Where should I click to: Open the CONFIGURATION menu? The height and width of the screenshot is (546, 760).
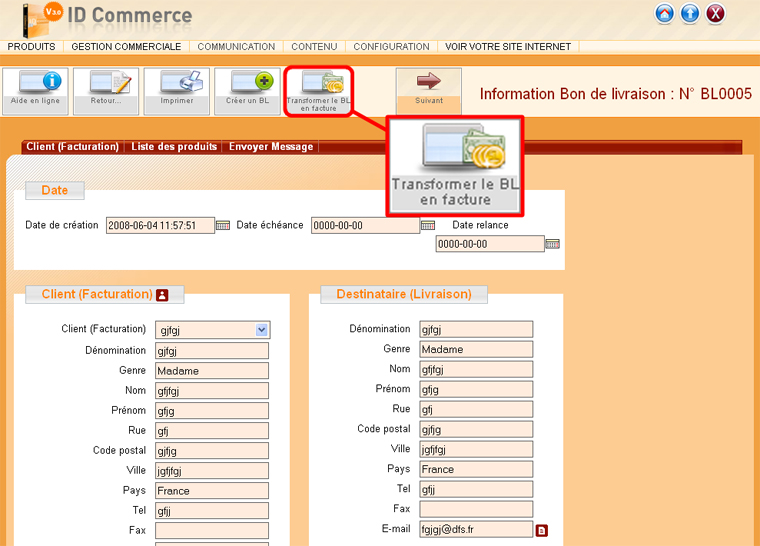(x=391, y=47)
